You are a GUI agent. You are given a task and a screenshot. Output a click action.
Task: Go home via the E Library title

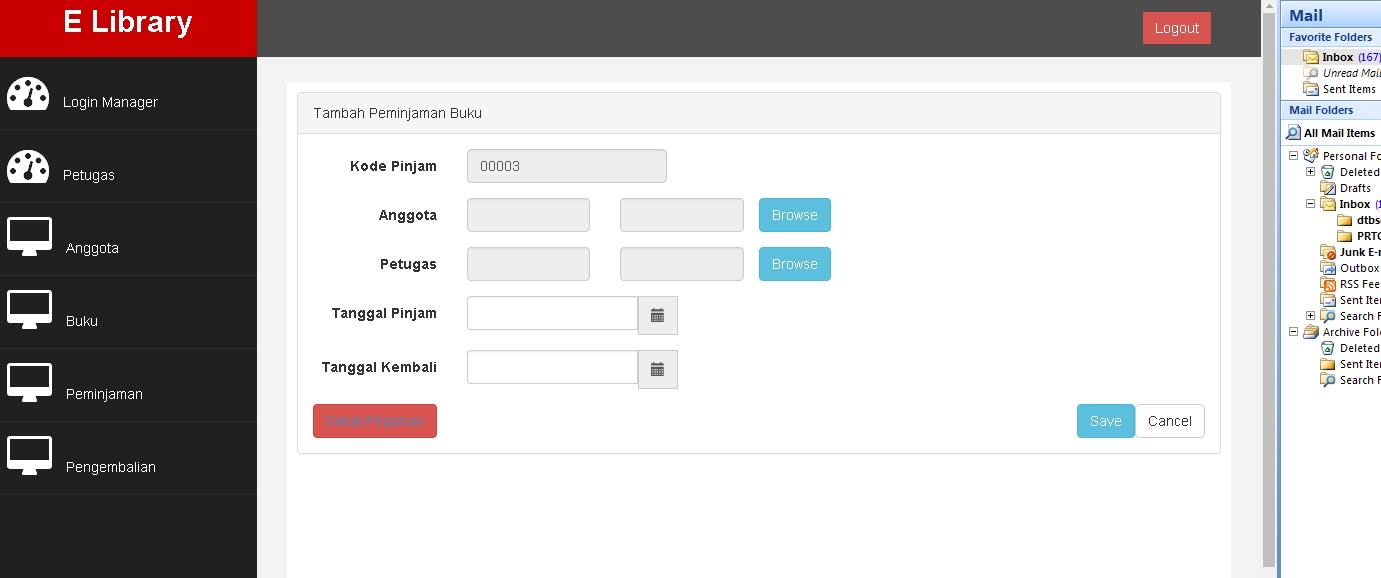click(x=128, y=22)
